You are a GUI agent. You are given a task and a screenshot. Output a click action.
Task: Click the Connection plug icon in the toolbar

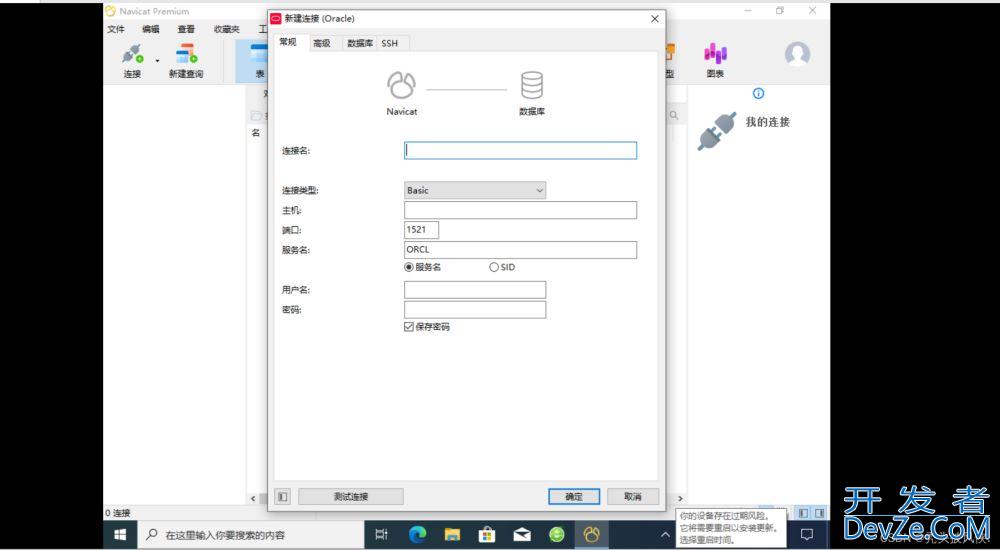132,54
